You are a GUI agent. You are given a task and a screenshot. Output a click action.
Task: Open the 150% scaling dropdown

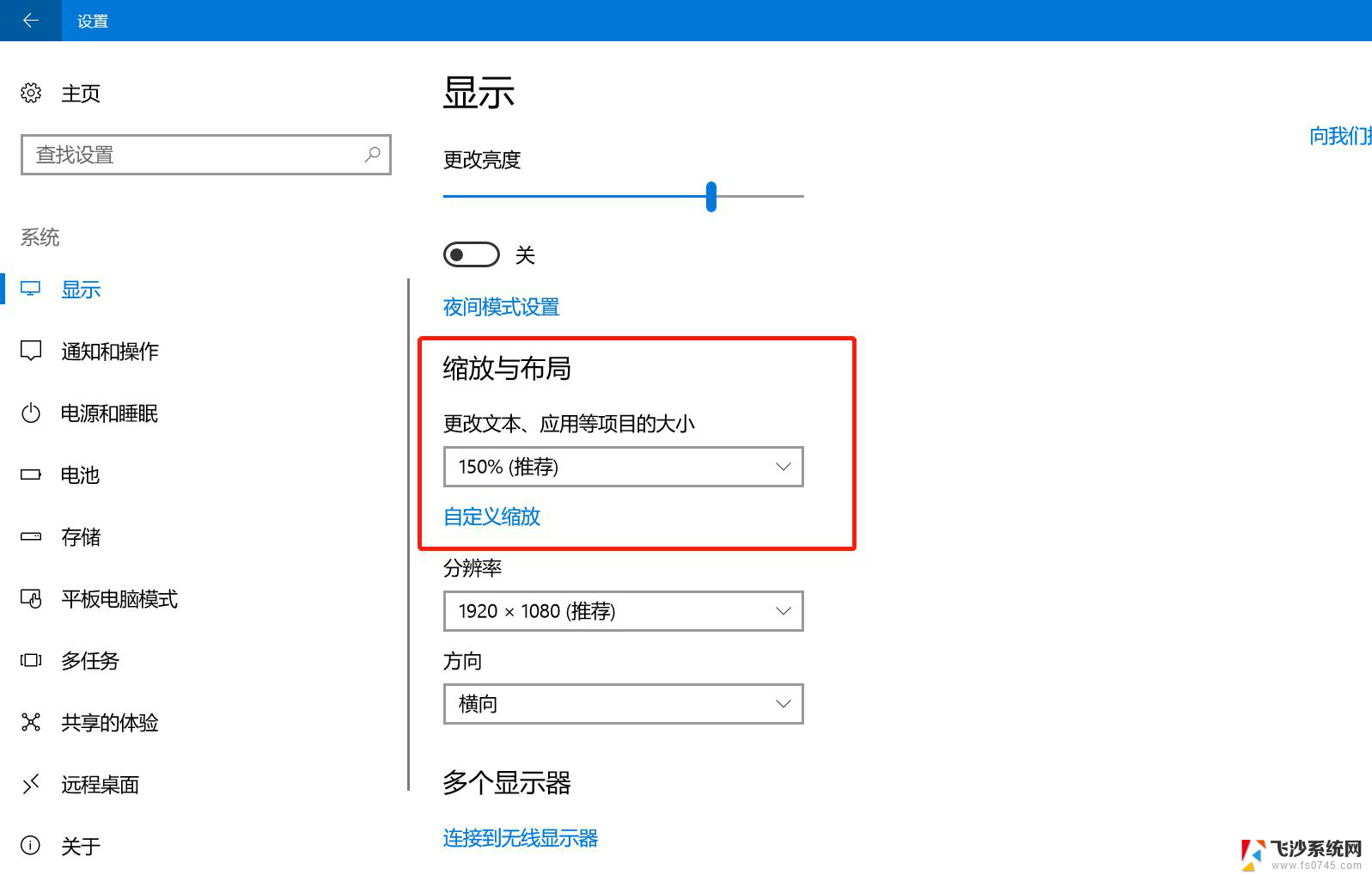tap(624, 467)
